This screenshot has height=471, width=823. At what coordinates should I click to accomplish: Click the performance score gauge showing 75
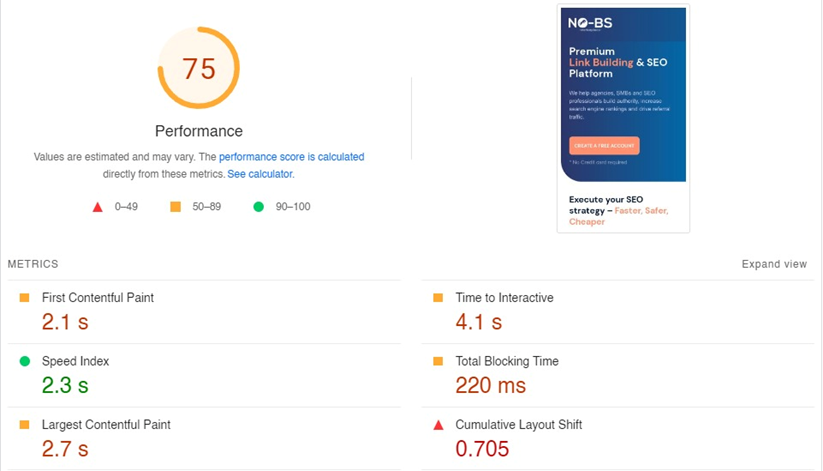199,68
